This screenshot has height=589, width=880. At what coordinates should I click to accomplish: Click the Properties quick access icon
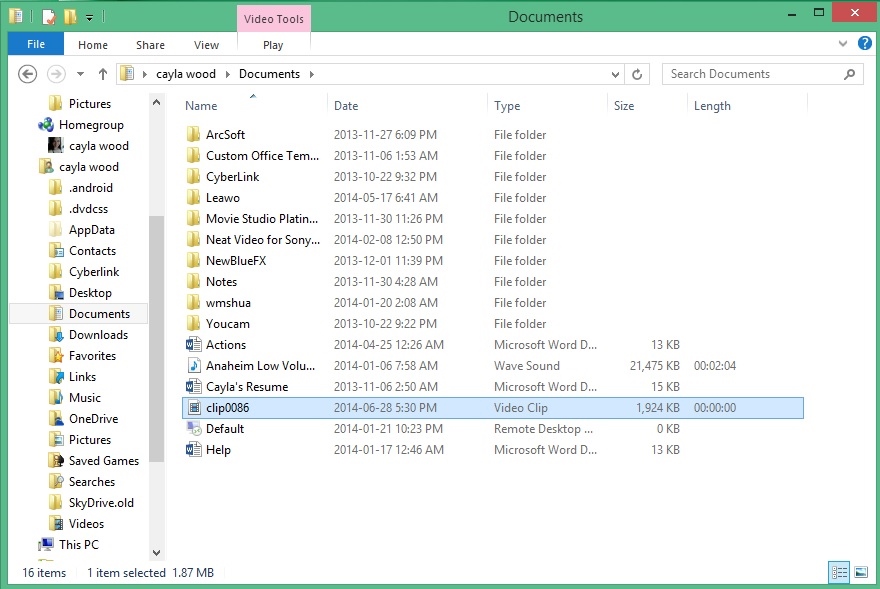[x=49, y=17]
